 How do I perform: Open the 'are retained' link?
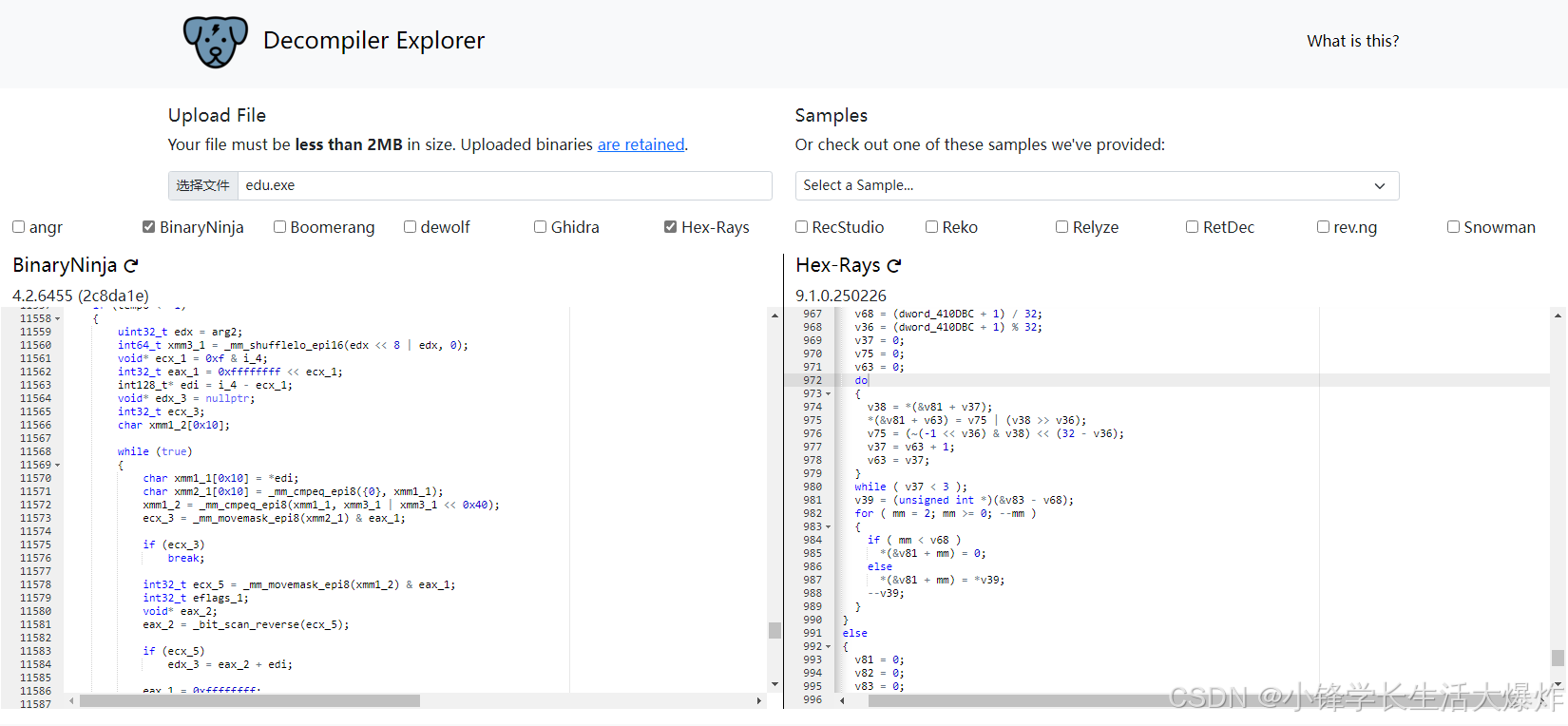641,144
